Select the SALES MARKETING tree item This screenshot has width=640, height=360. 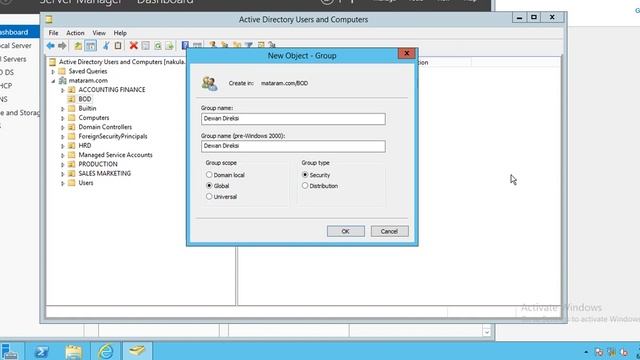tap(104, 173)
